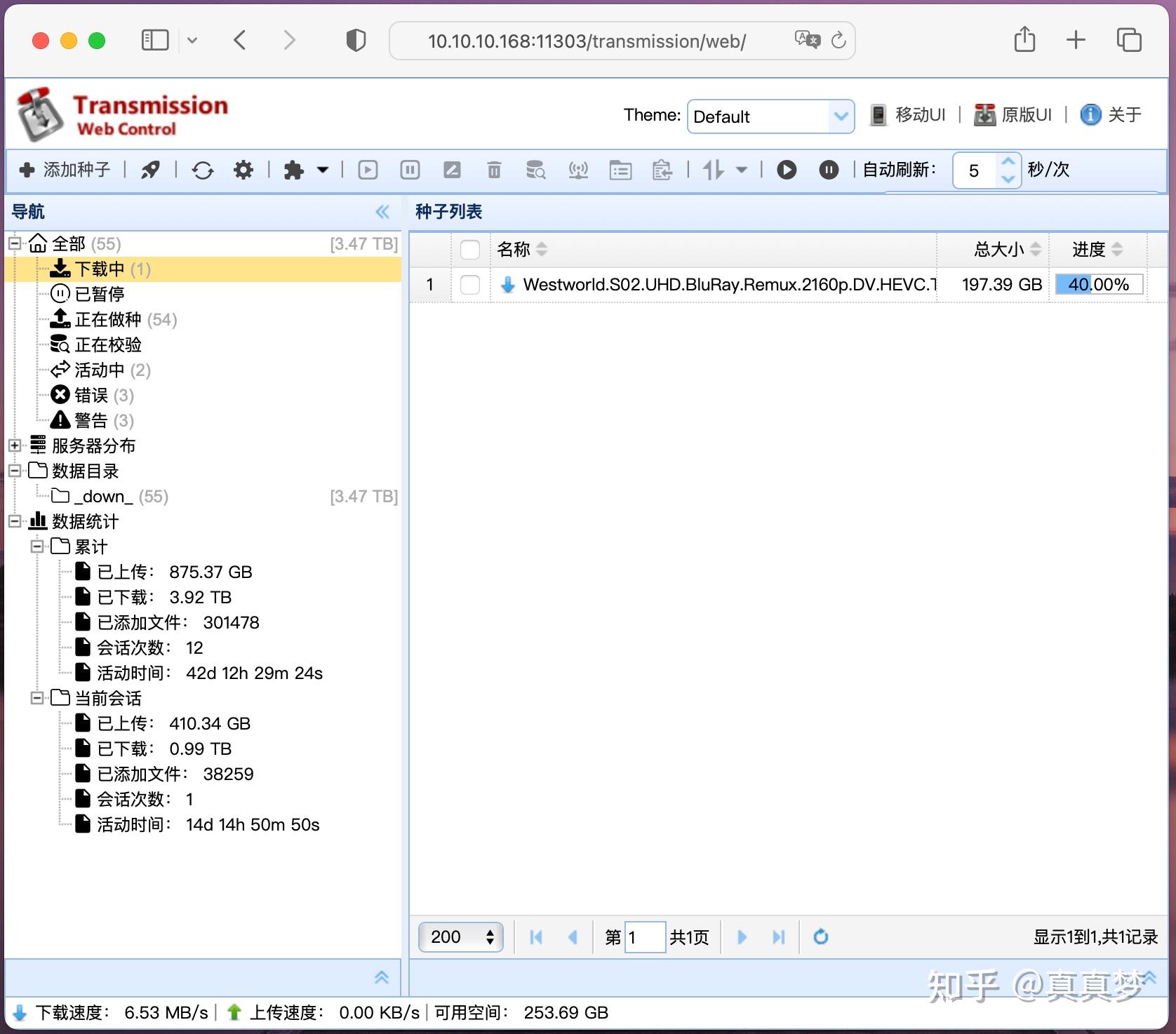Open settings with the gear icon
Image resolution: width=1176 pixels, height=1034 pixels.
(243, 170)
